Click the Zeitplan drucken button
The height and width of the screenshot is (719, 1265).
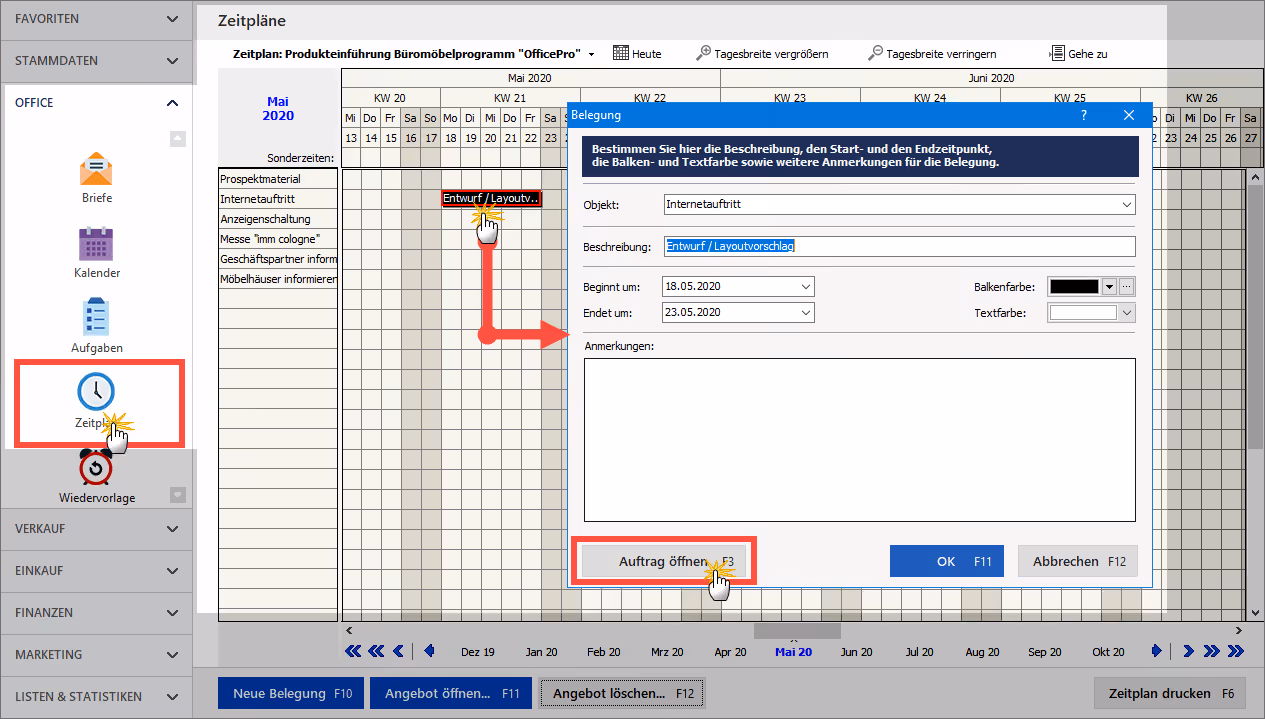1169,693
